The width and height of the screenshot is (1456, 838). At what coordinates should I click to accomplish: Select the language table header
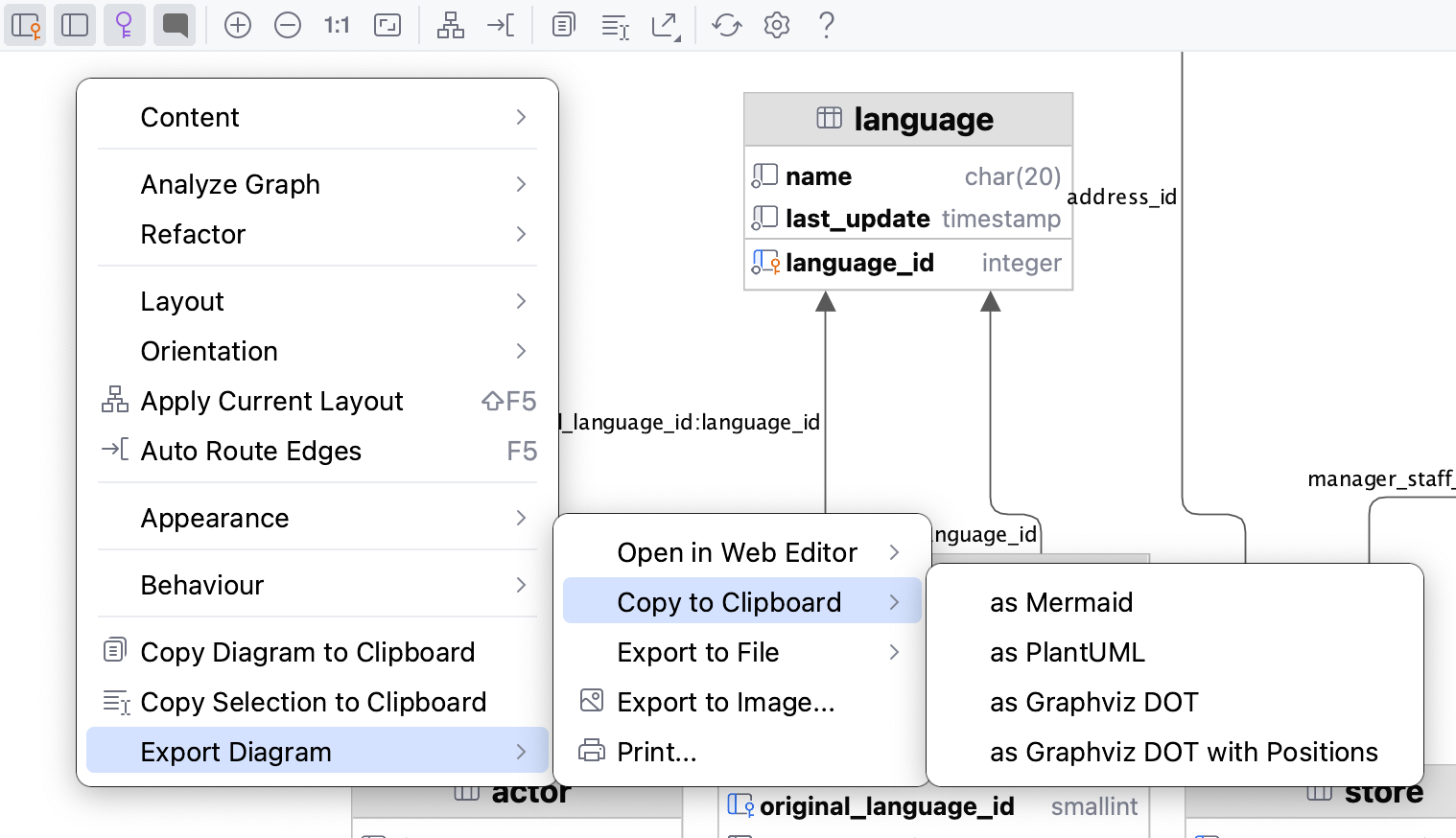pos(907,118)
